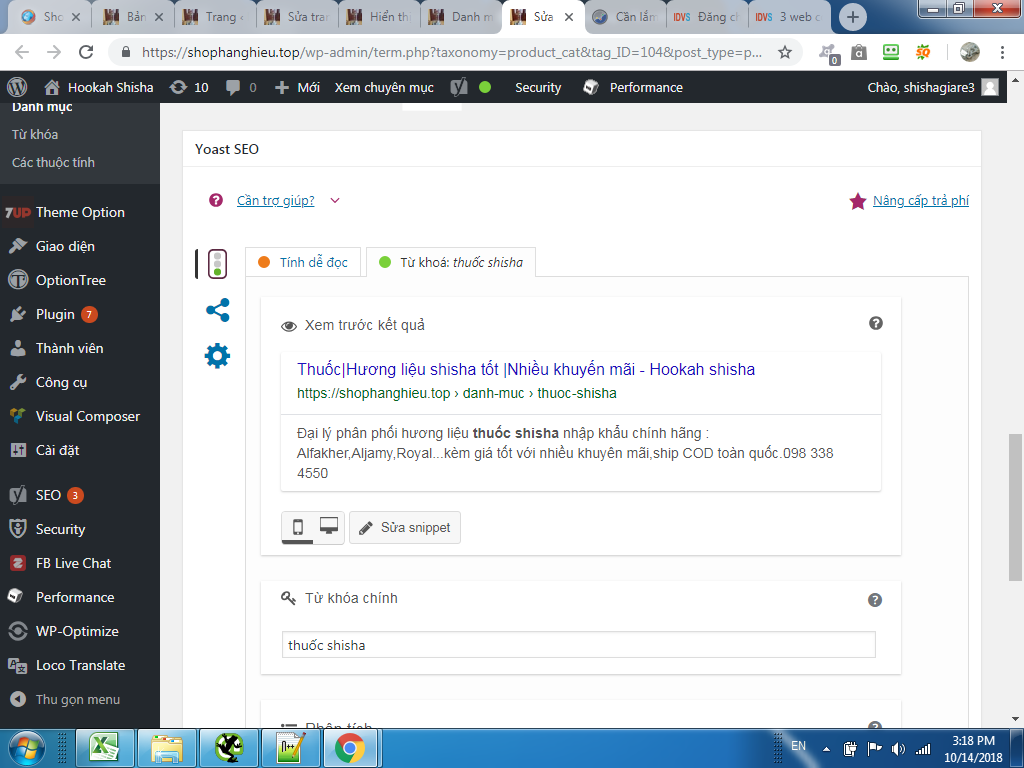
Task: Open Security in the sidebar
Action: tap(80, 529)
